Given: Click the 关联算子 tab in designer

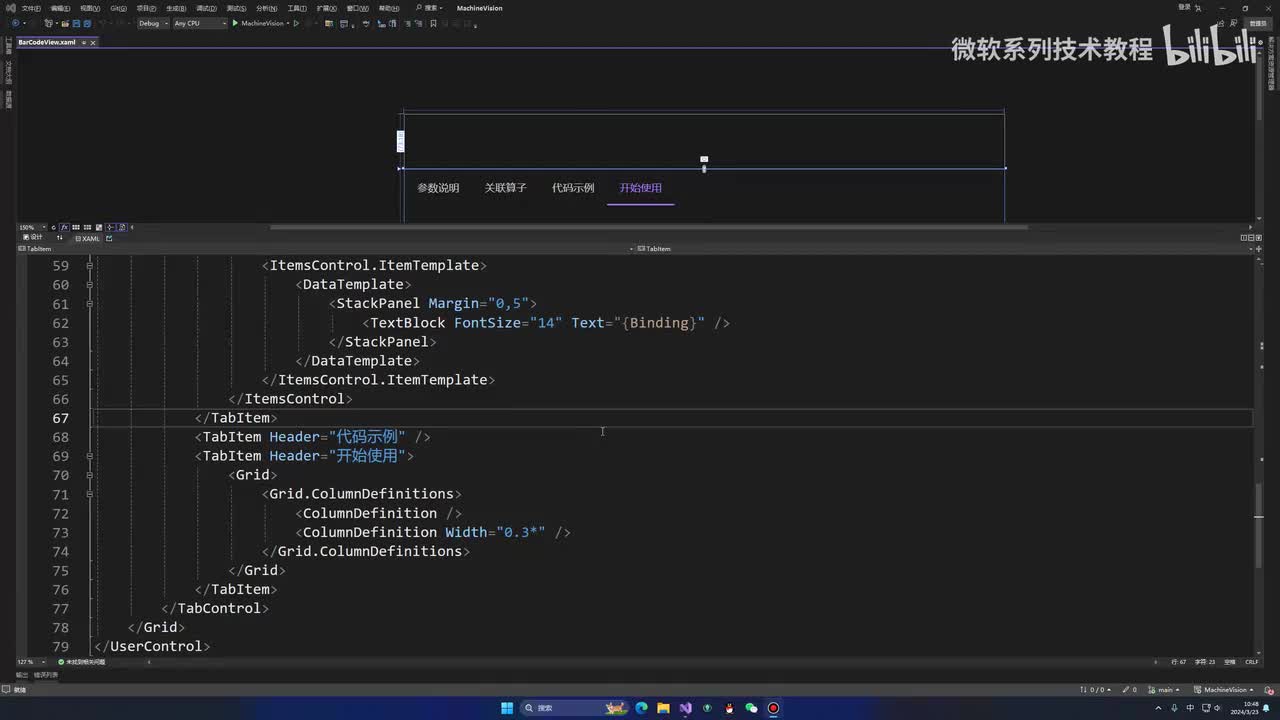Looking at the screenshot, I should (506, 188).
